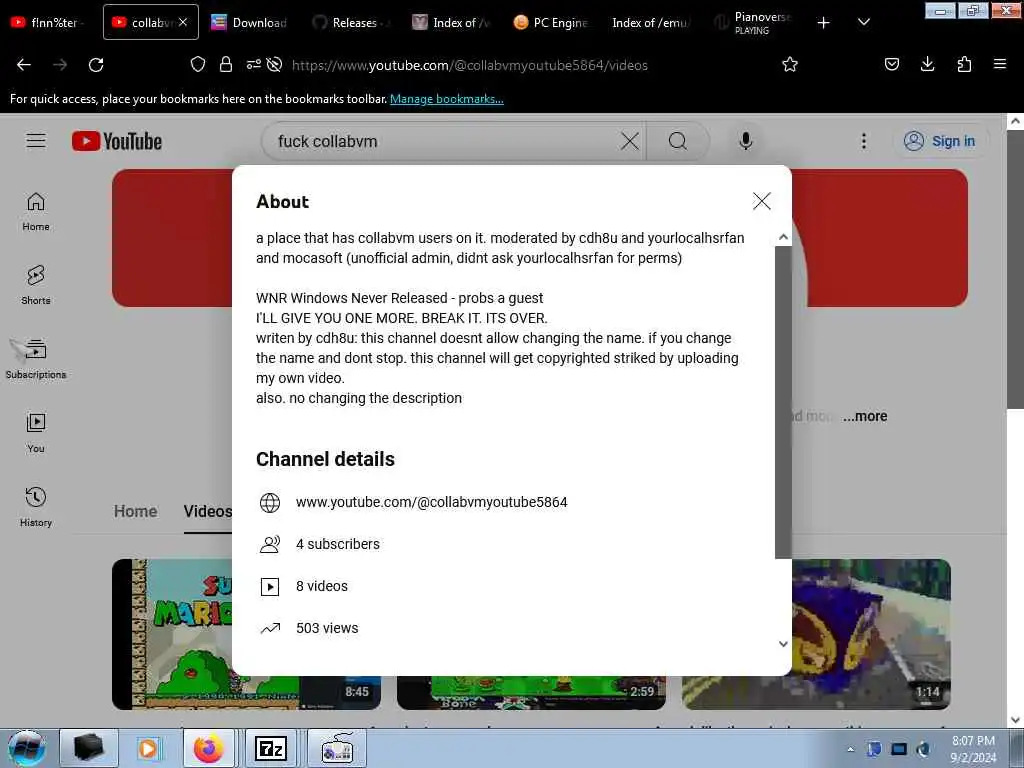Screen dimensions: 1024x768
Task: Open the media player taskbar icon
Action: 148,748
